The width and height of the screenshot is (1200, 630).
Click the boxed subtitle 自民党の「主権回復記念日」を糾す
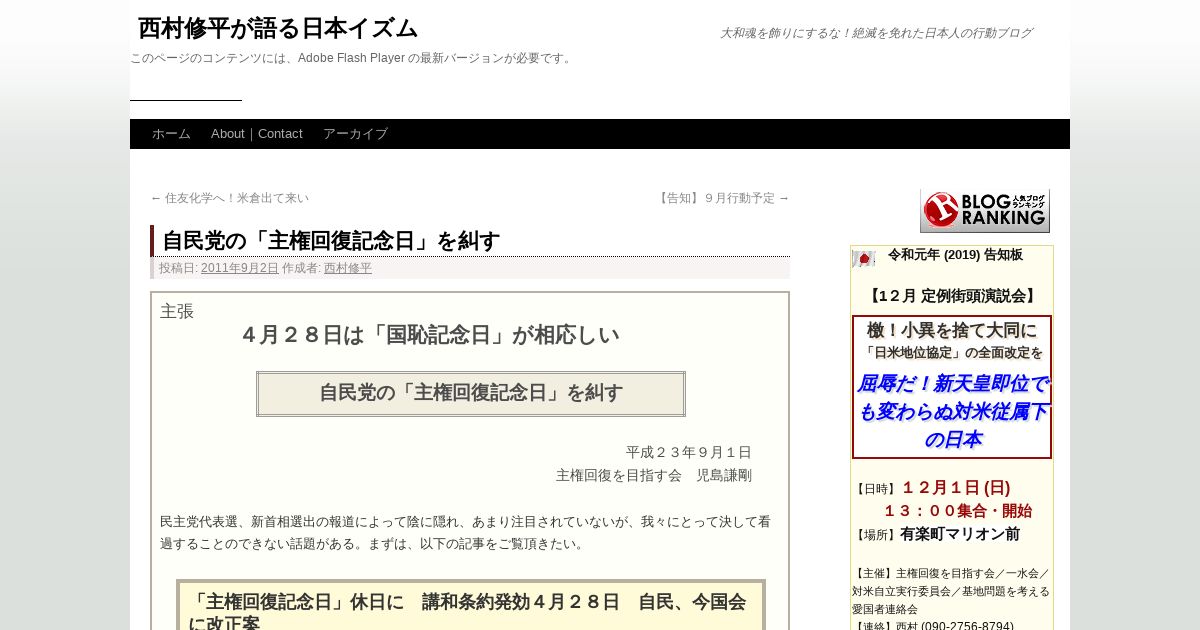click(471, 393)
